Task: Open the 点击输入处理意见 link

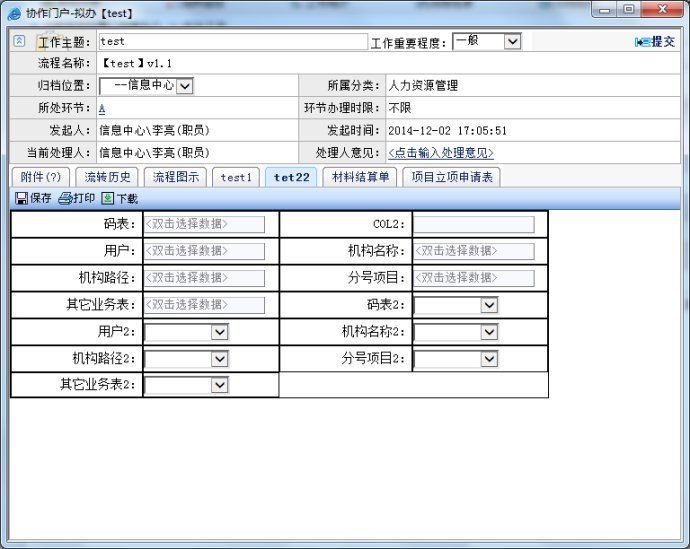Action: coord(441,153)
